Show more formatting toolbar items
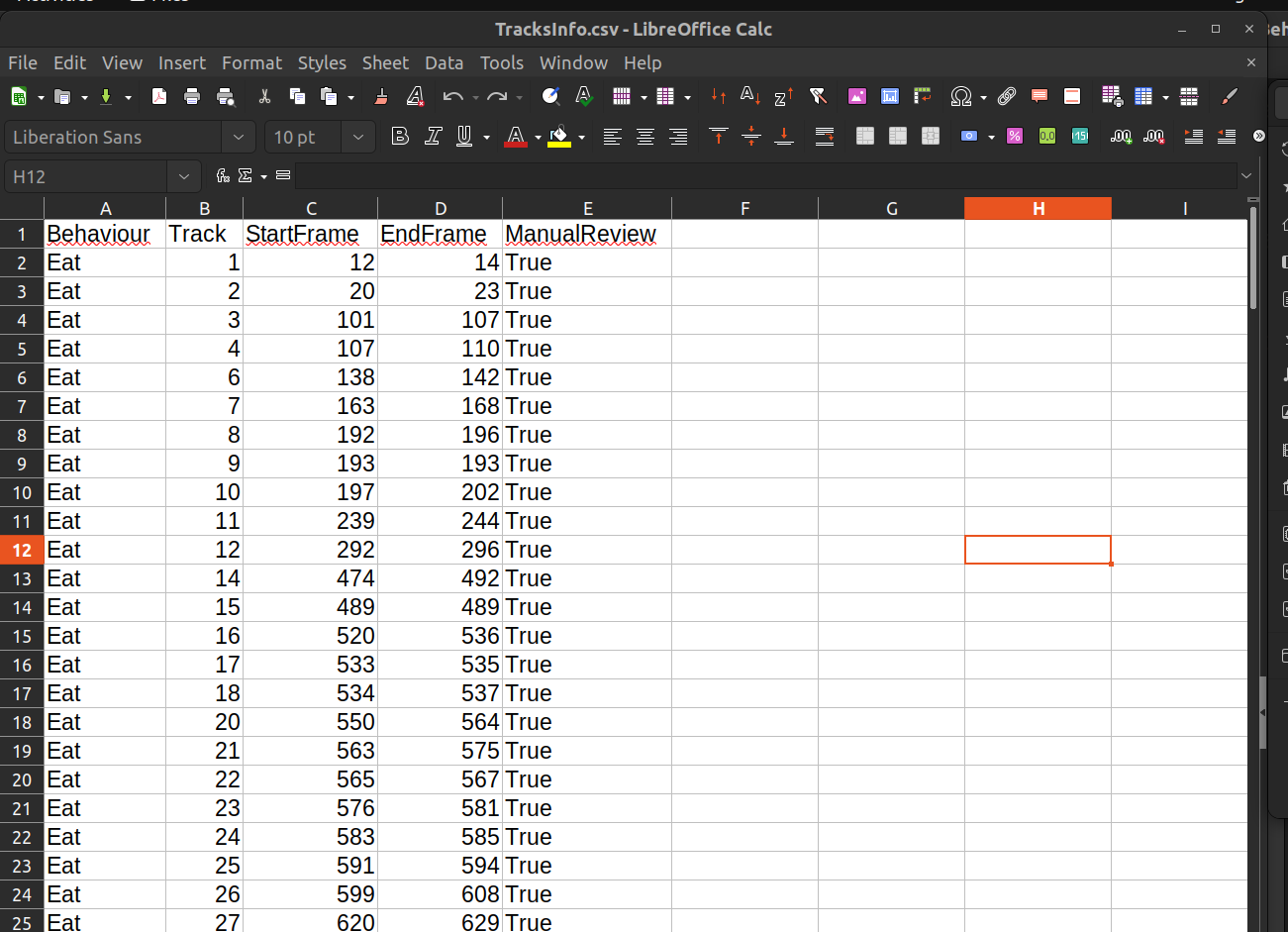Viewport: 1288px width, 932px height. coord(1258,137)
